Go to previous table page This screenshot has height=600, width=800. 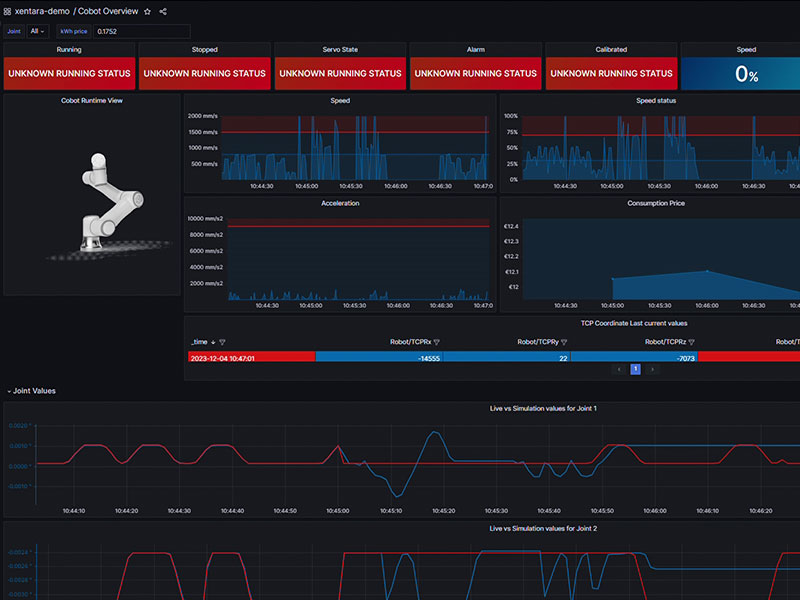click(619, 369)
